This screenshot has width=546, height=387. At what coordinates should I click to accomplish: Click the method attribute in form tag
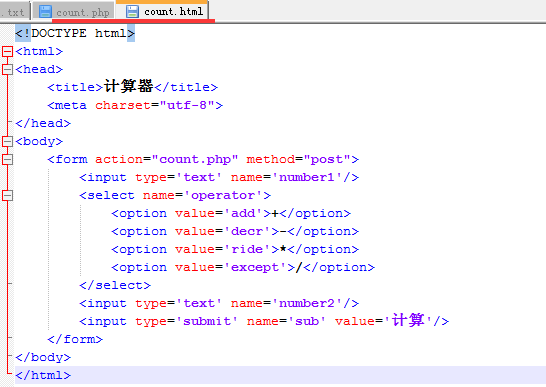[271, 160]
